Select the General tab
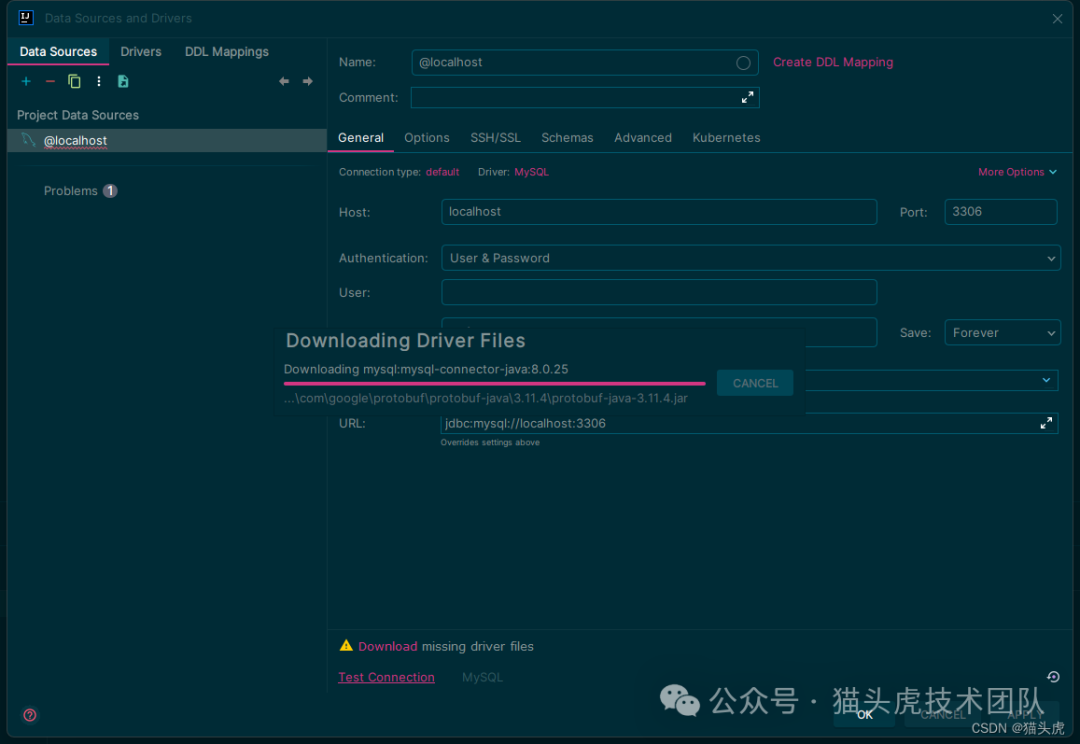The height and width of the screenshot is (744, 1080). pyautogui.click(x=361, y=138)
